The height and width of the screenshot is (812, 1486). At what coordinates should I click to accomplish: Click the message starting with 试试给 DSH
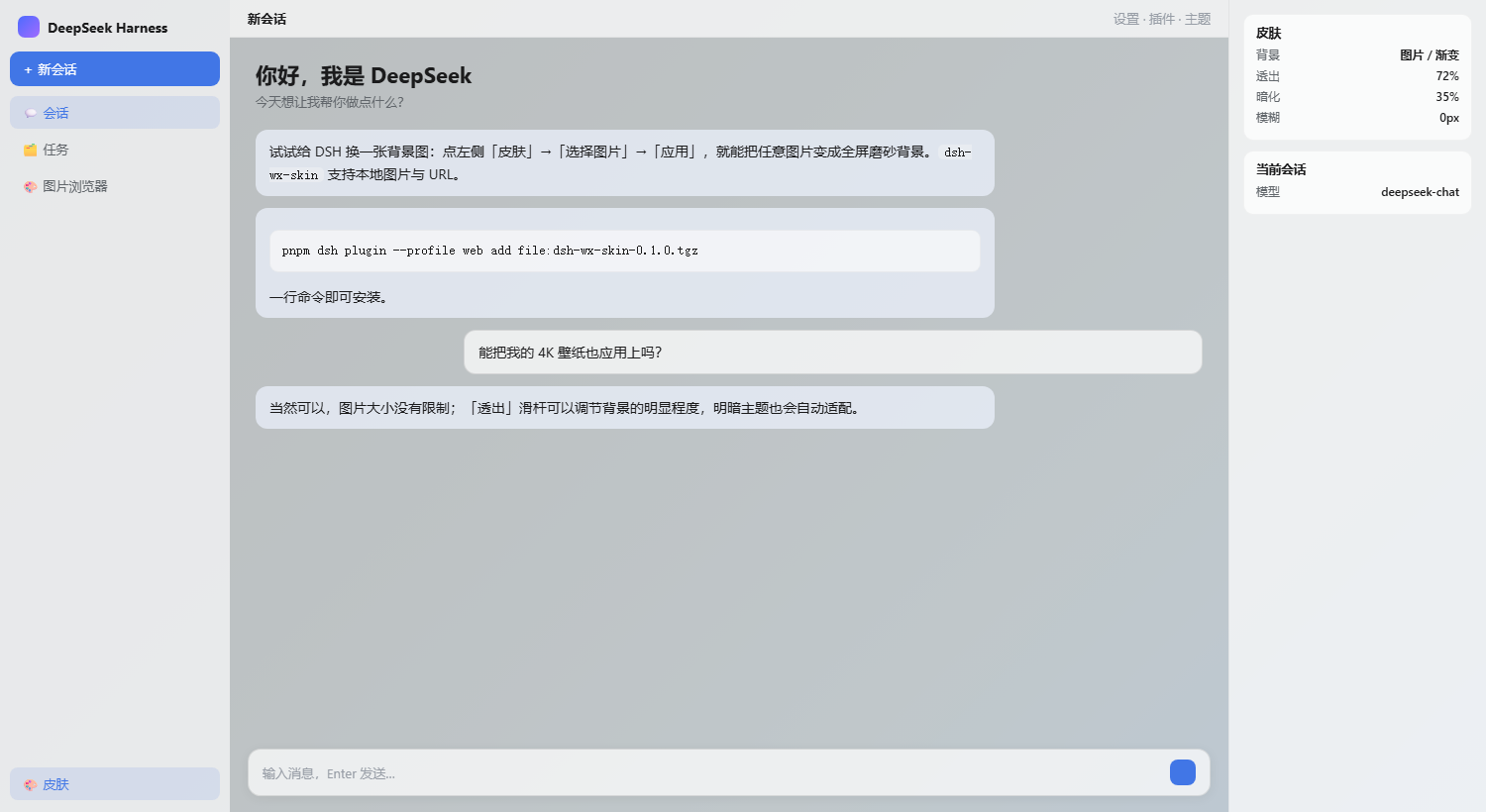click(x=625, y=163)
